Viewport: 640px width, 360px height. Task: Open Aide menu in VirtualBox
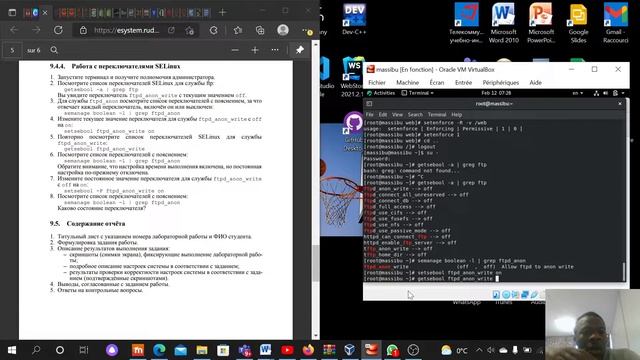(536, 82)
